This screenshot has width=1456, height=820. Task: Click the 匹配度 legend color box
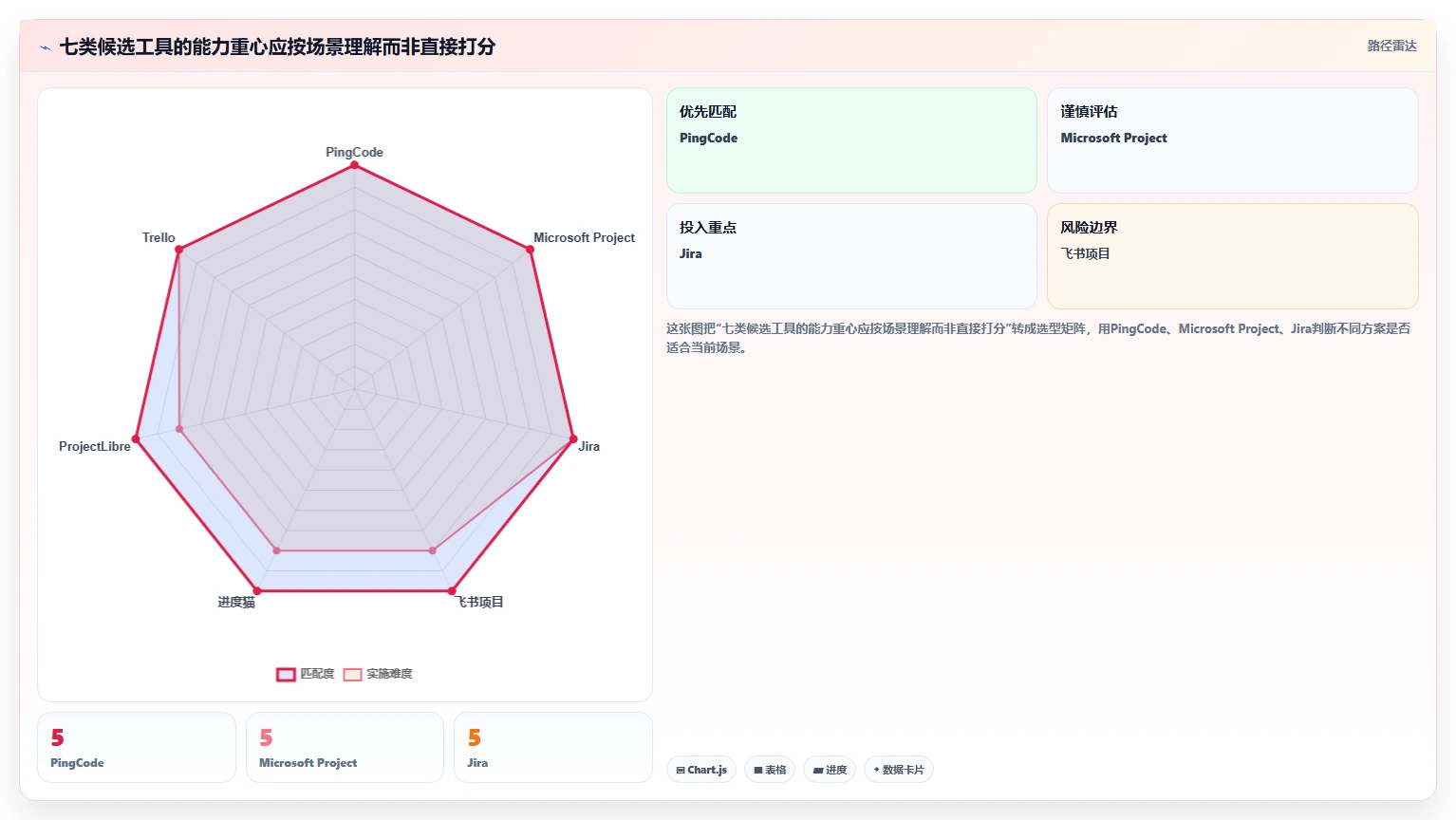point(286,675)
